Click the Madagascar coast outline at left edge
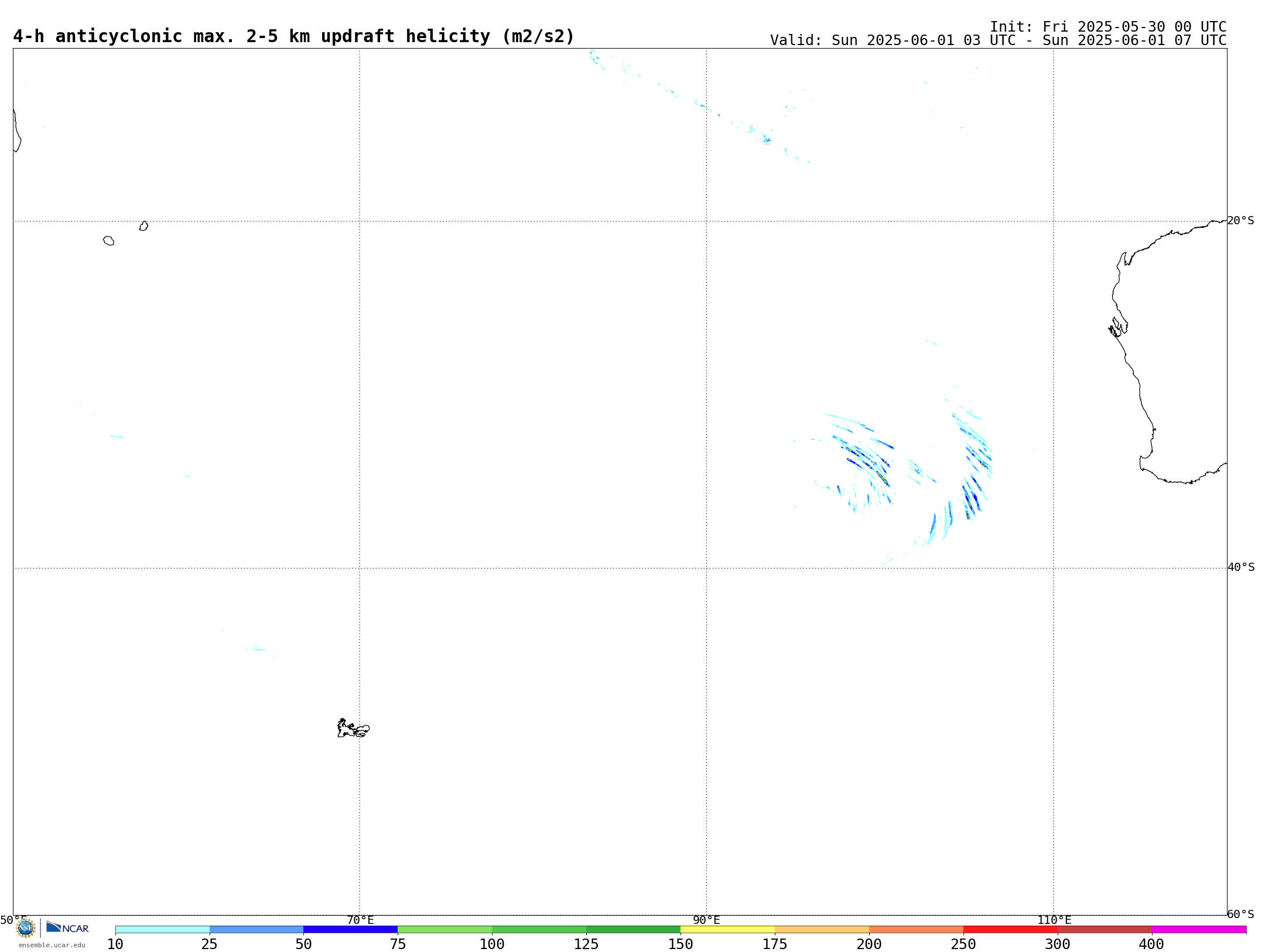 (17, 131)
